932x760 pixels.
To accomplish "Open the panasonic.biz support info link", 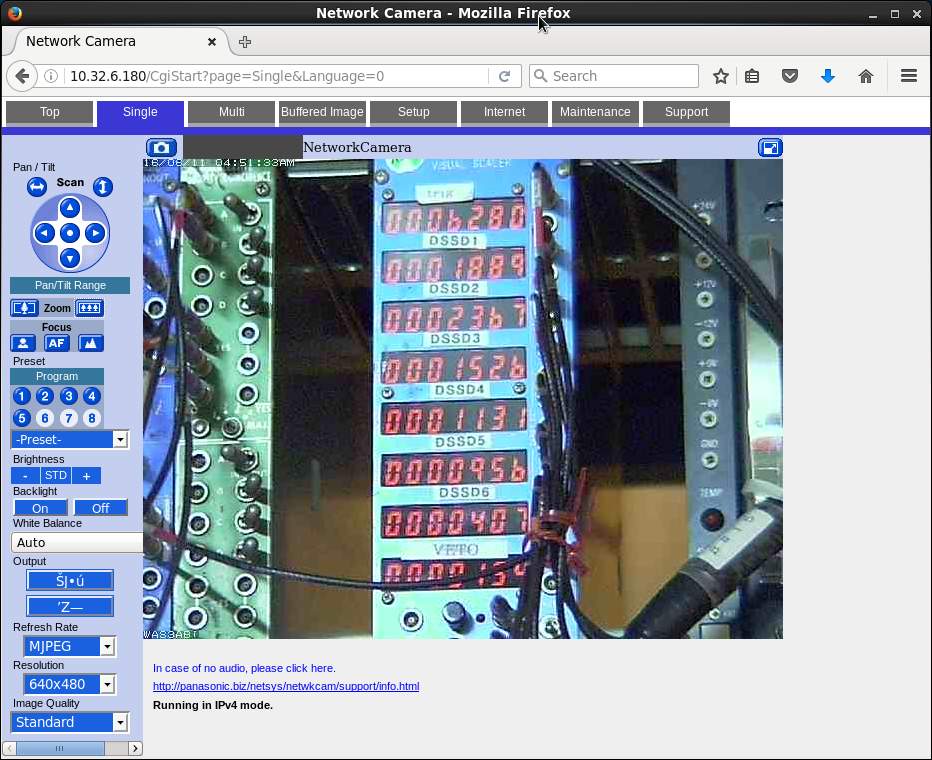I will point(286,686).
